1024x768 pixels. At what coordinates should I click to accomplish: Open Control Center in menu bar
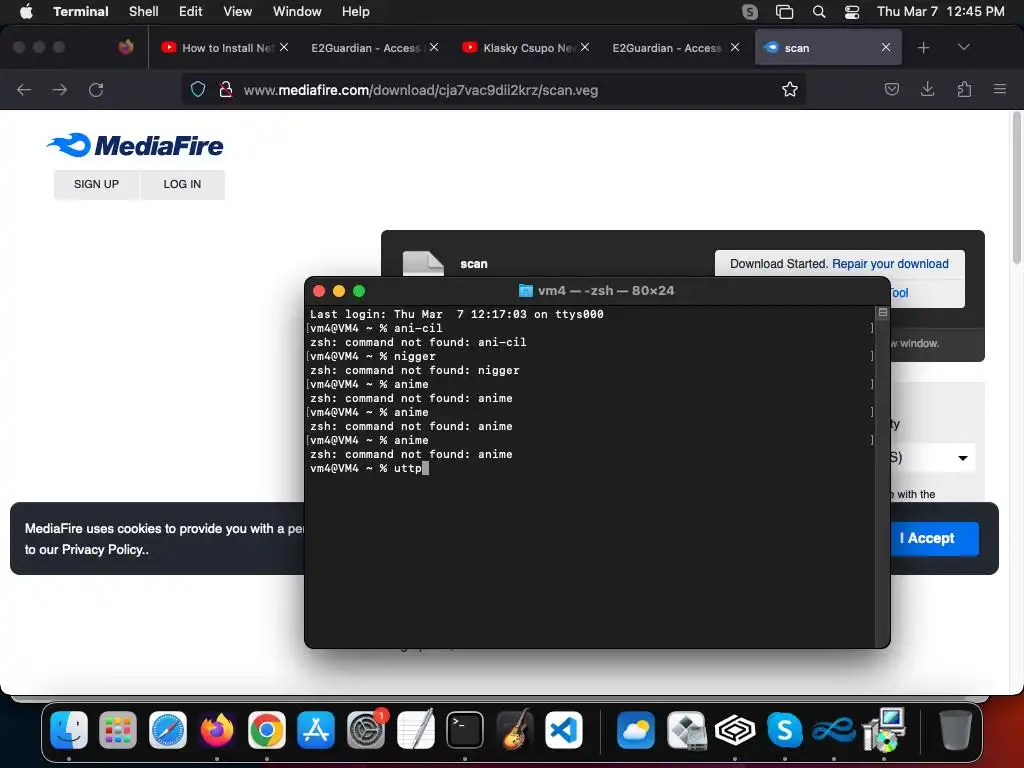point(852,12)
